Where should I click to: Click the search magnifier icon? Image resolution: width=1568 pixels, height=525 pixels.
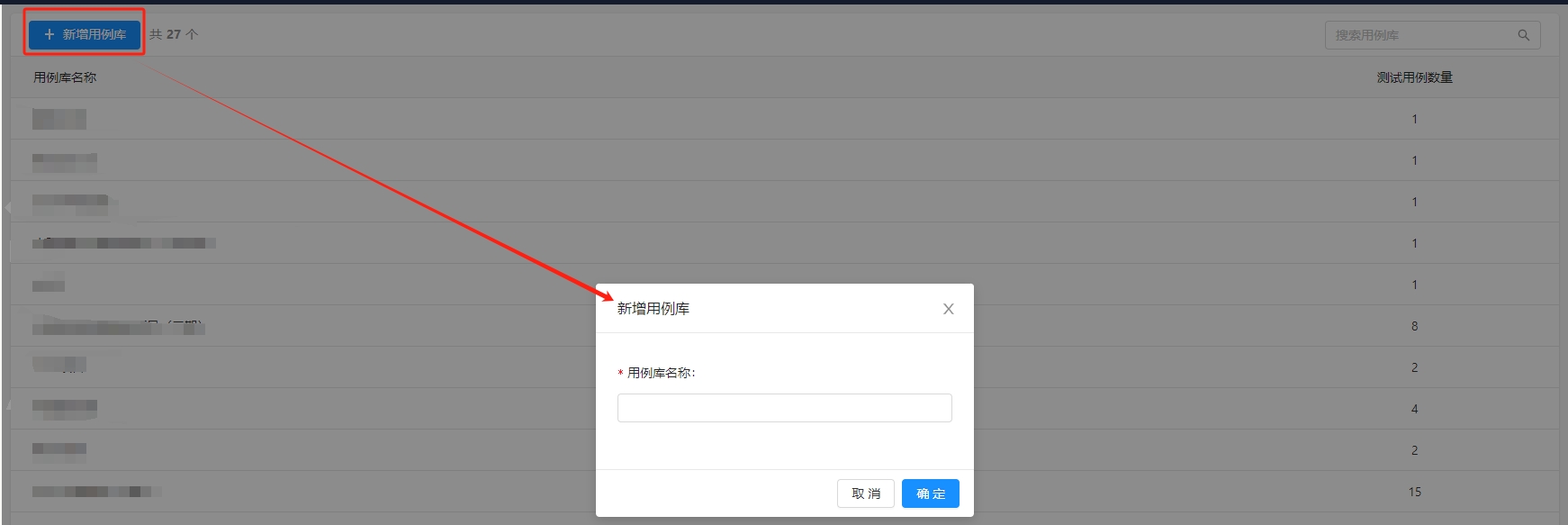pos(1523,35)
